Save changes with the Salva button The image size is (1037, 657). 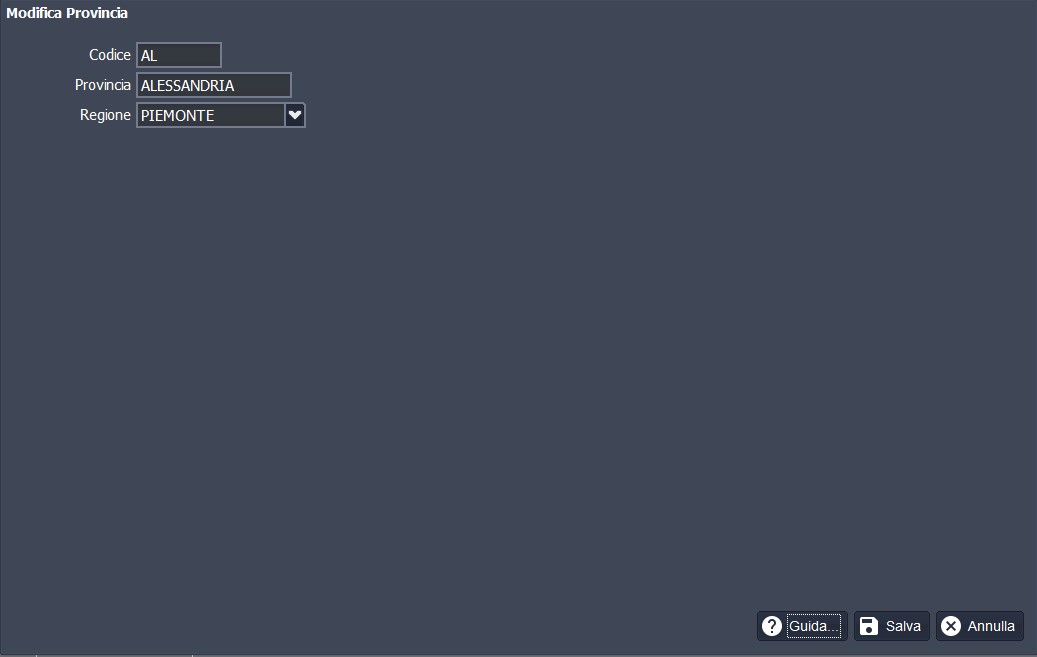pos(892,626)
